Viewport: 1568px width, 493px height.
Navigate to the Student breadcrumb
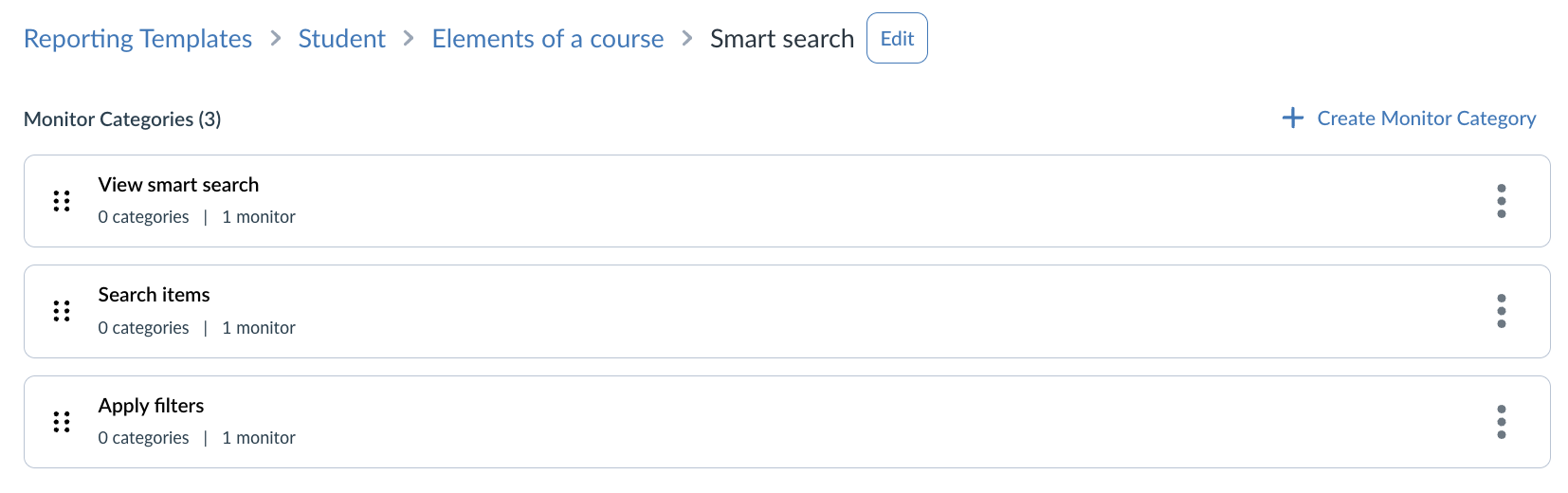341,39
